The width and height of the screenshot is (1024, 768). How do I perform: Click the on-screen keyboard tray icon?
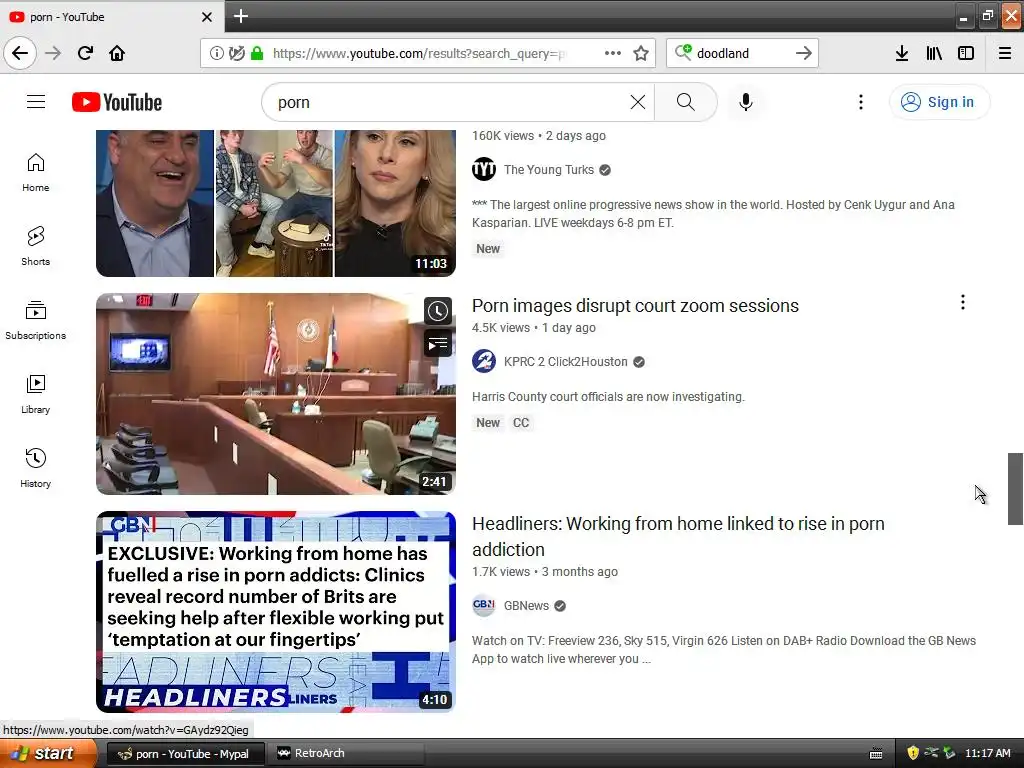876,754
